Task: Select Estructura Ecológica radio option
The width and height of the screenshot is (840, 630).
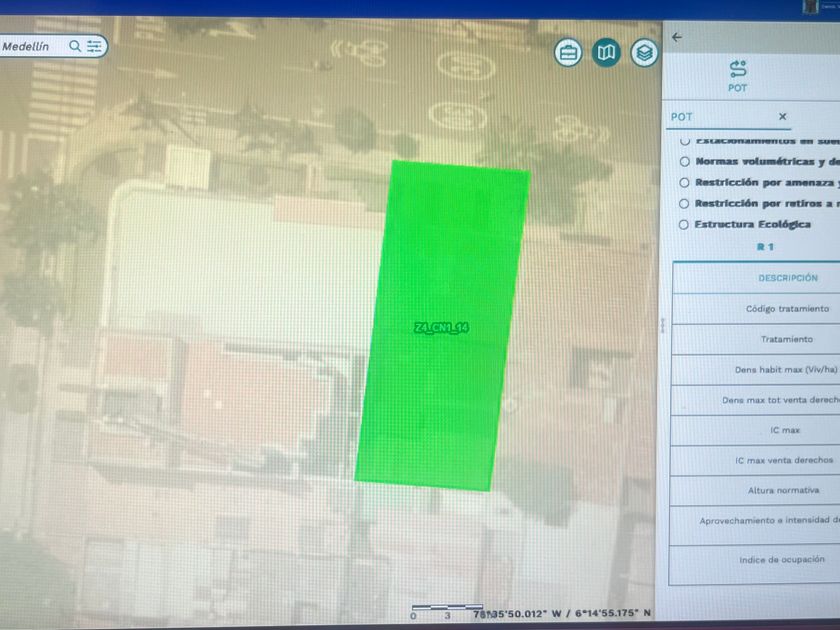Action: point(684,224)
